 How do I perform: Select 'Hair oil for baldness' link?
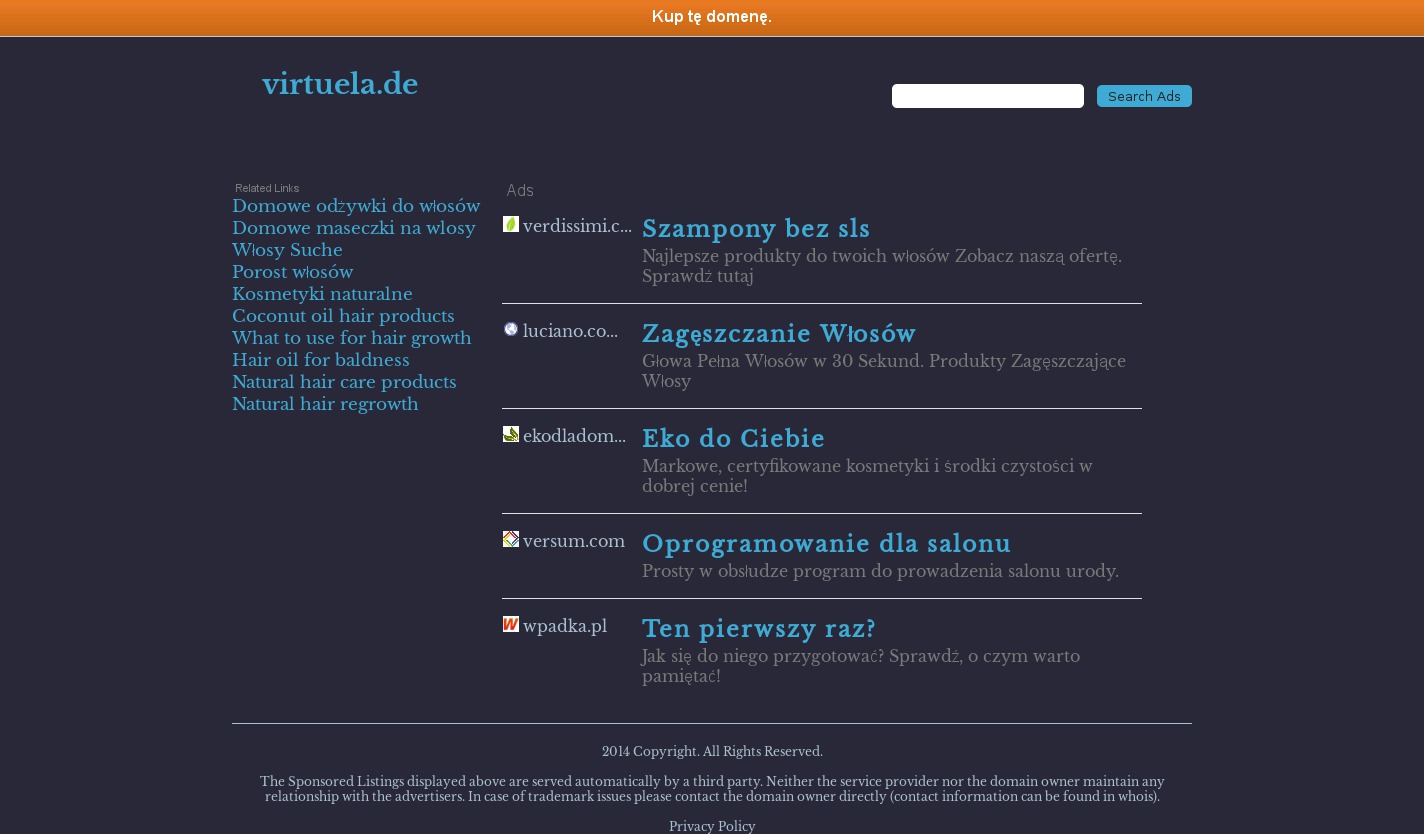[x=321, y=360]
